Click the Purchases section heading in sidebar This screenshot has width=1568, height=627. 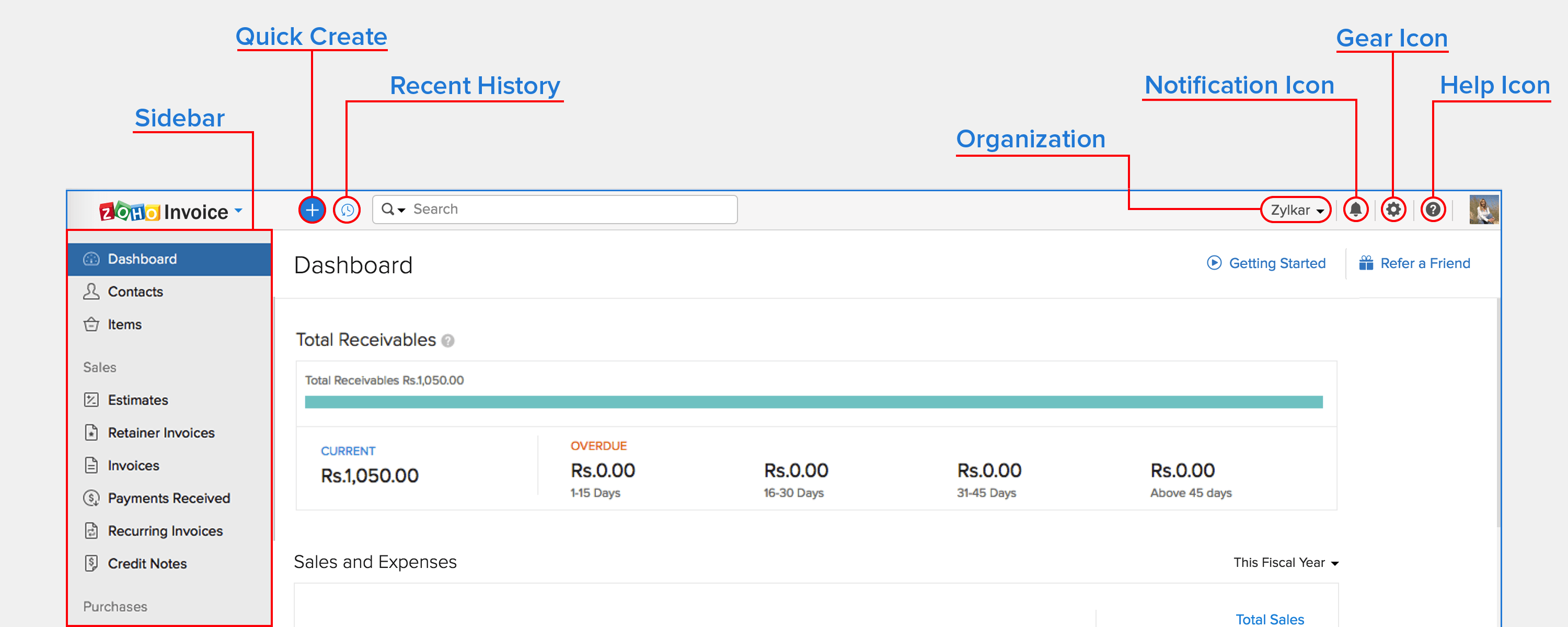pos(115,607)
